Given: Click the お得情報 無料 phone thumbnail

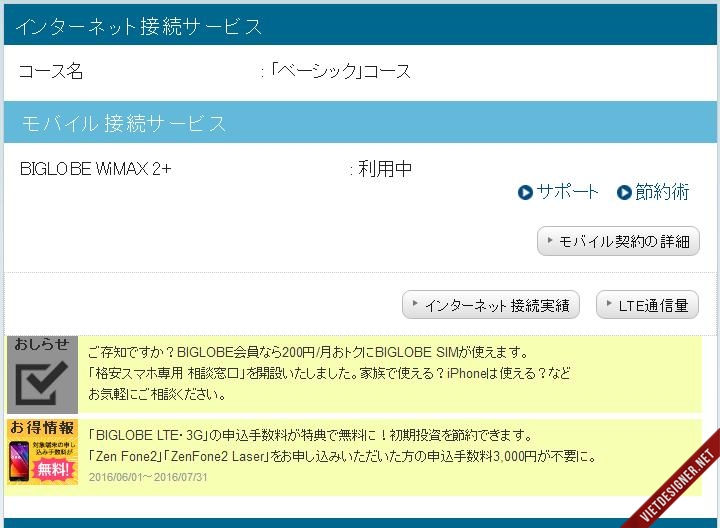Looking at the screenshot, I should (x=42, y=452).
